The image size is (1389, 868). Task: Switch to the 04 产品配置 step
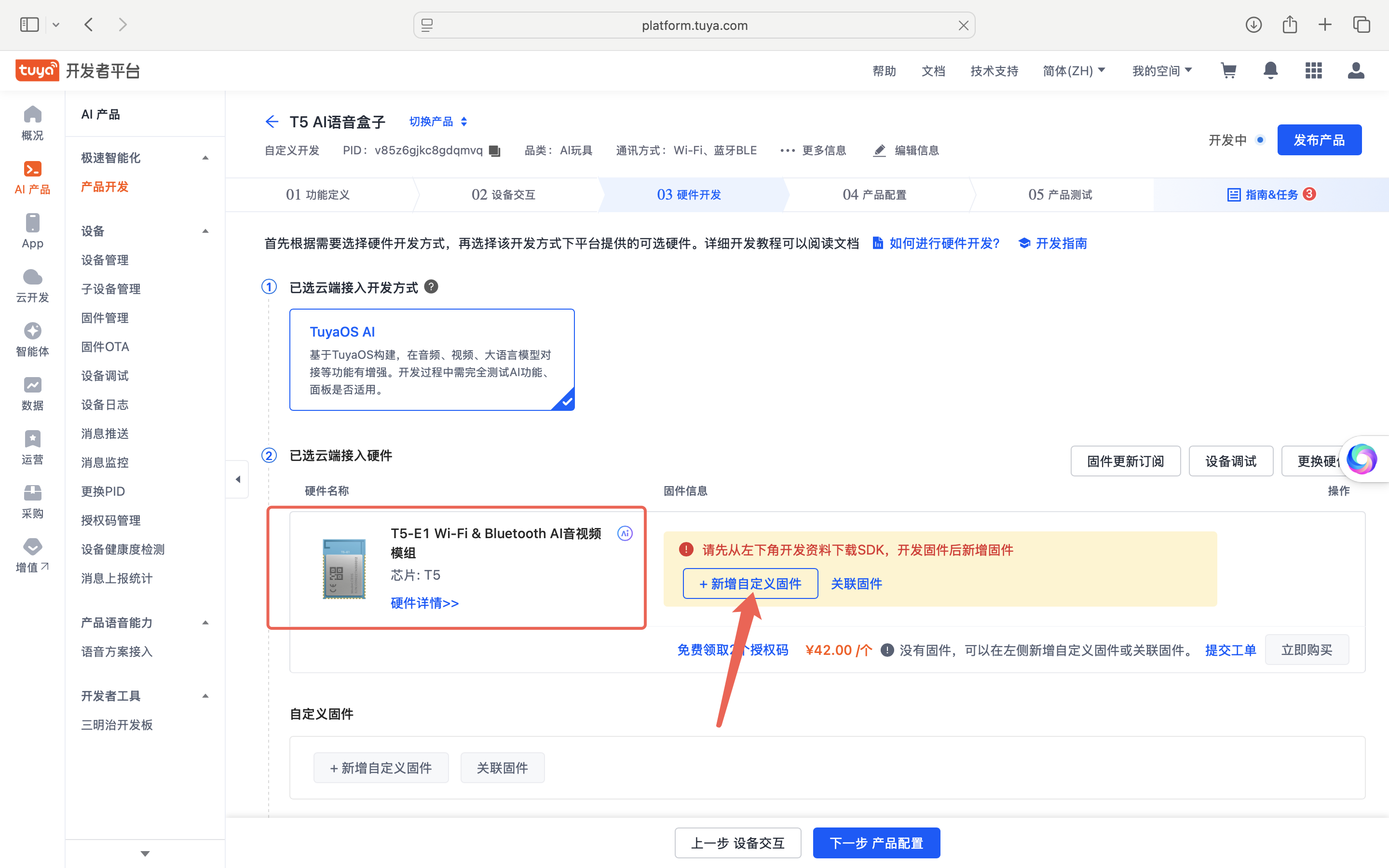[873, 194]
